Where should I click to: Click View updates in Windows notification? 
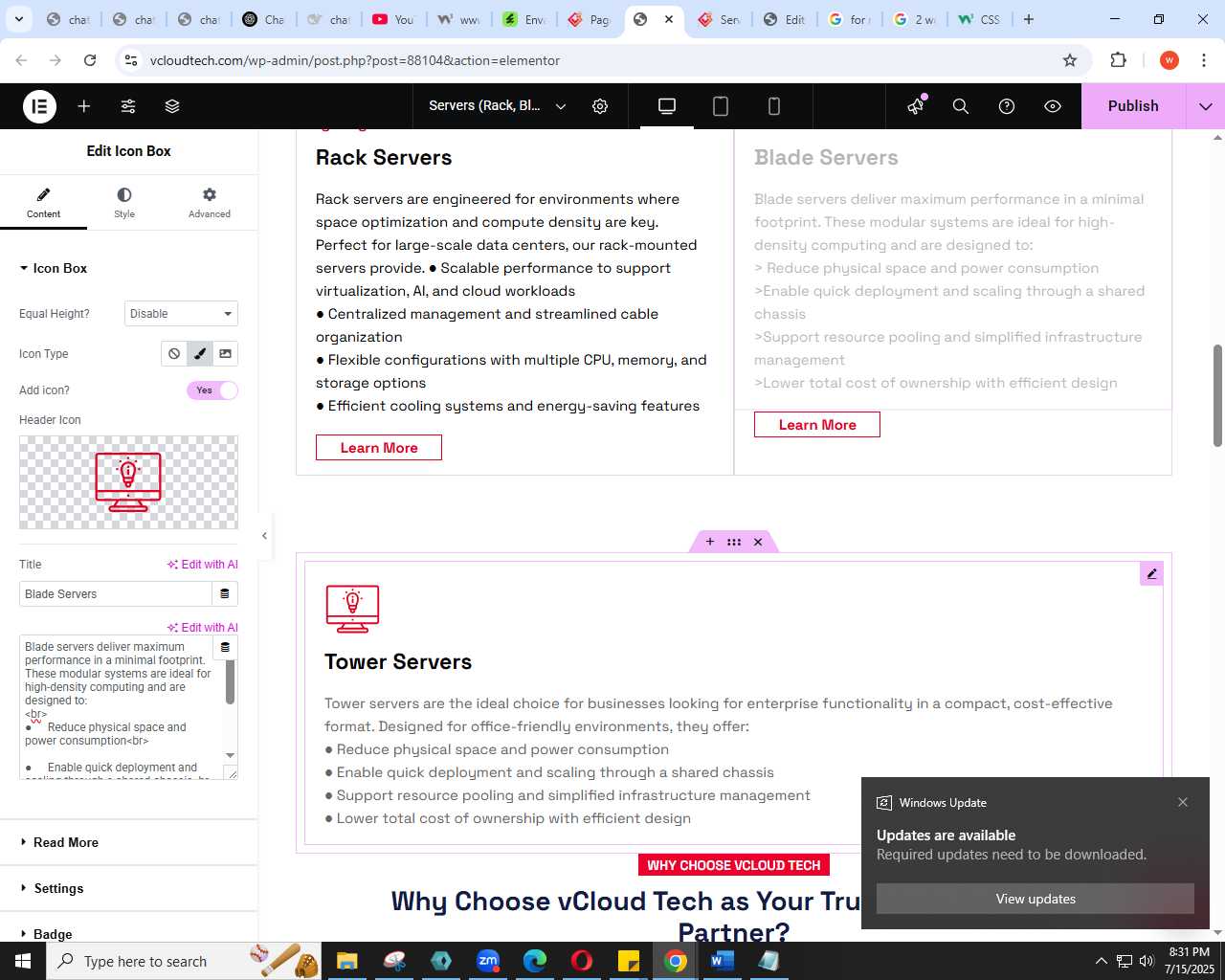1036,899
